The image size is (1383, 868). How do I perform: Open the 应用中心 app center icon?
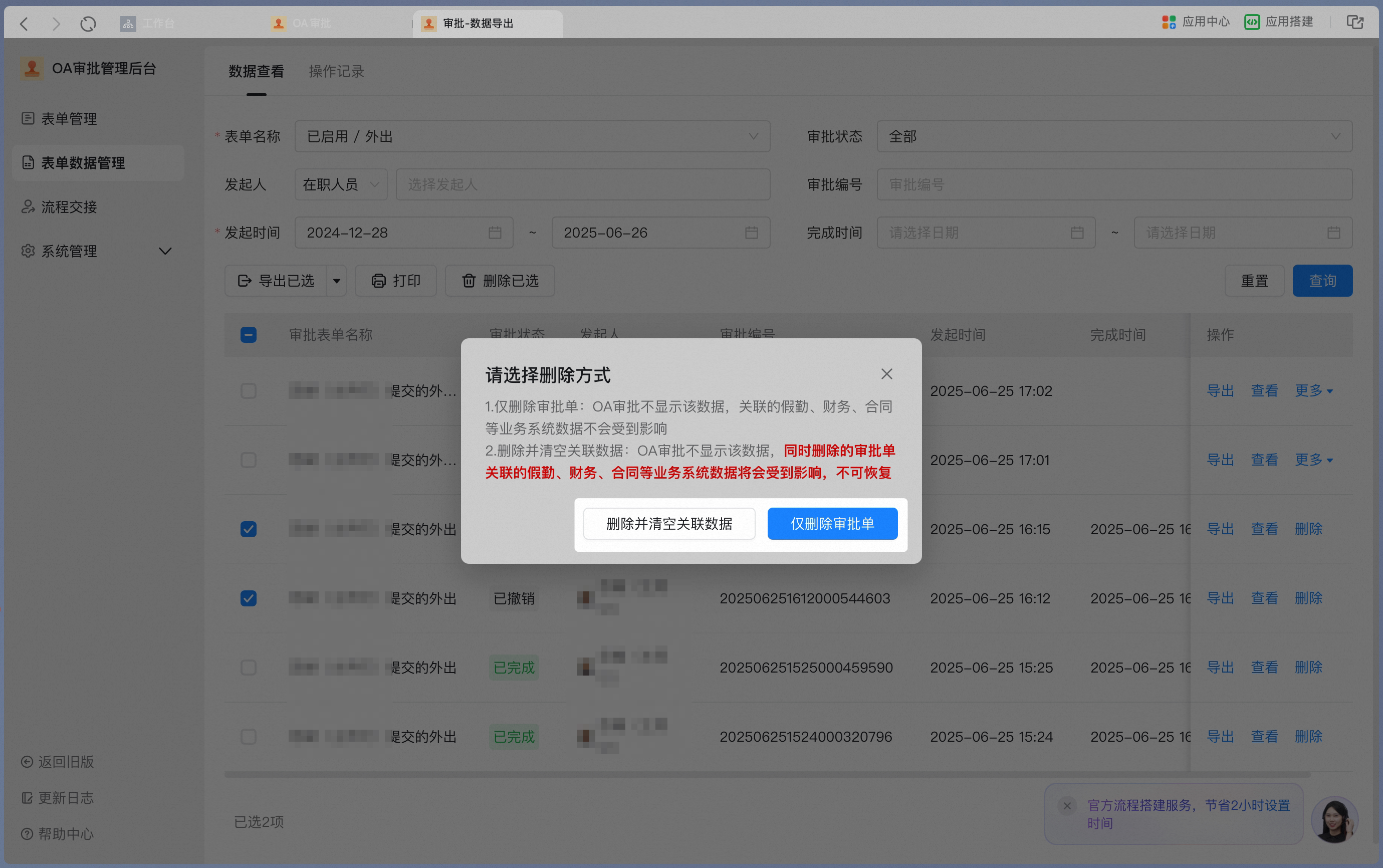tap(1169, 23)
